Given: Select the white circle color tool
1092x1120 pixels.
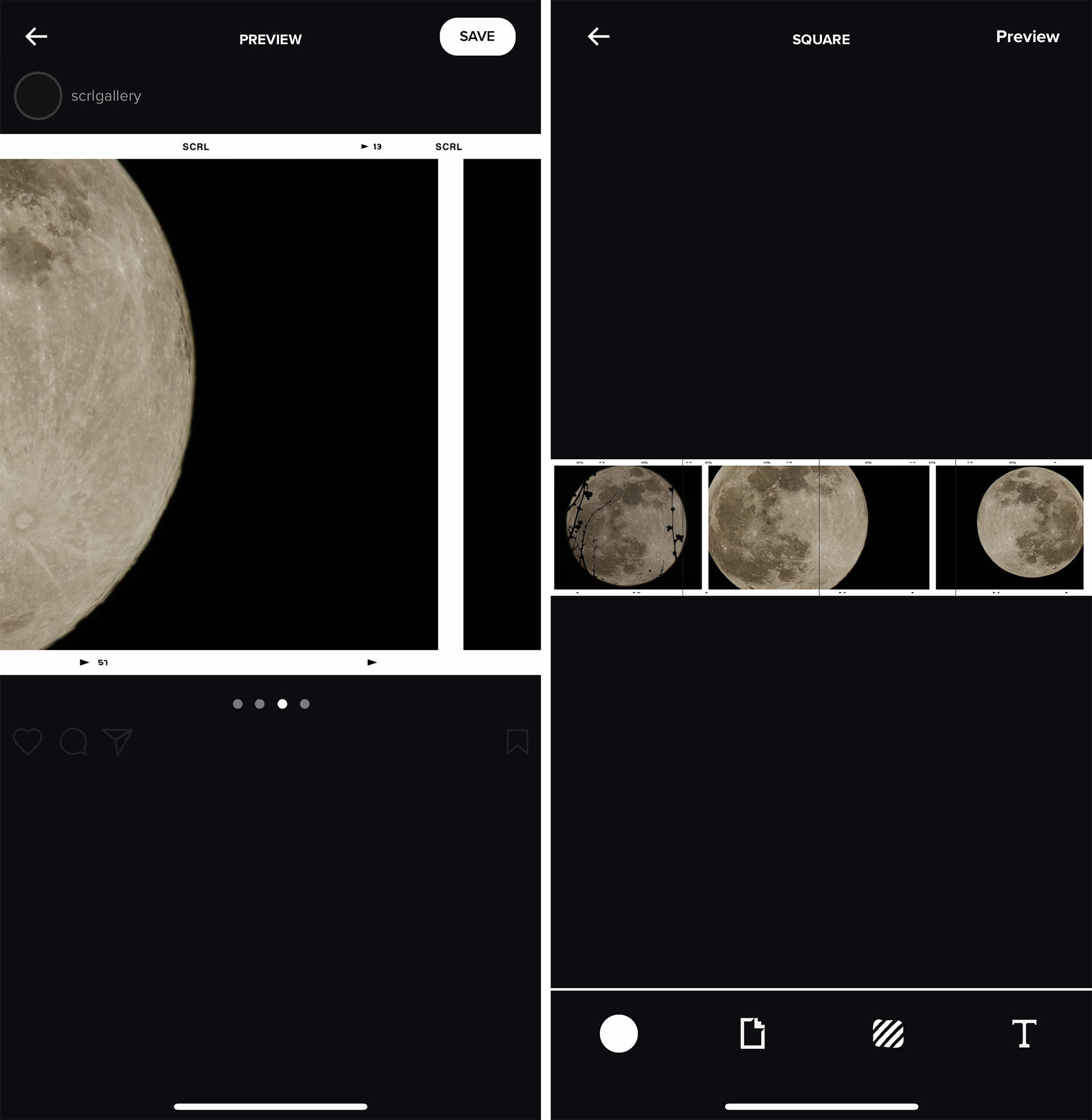Looking at the screenshot, I should pos(618,1034).
